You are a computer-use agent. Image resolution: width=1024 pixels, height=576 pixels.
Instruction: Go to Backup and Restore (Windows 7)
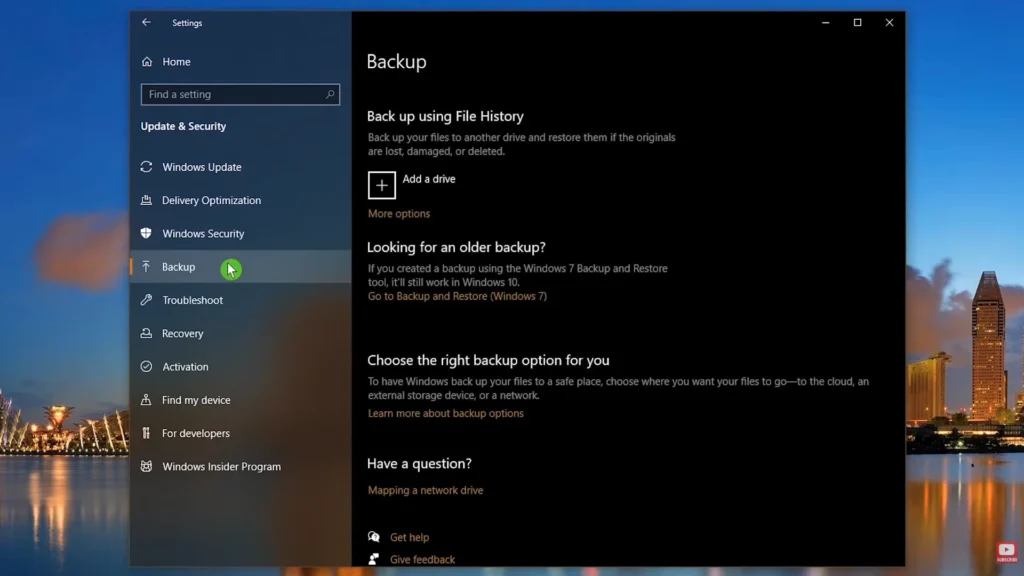(x=457, y=296)
